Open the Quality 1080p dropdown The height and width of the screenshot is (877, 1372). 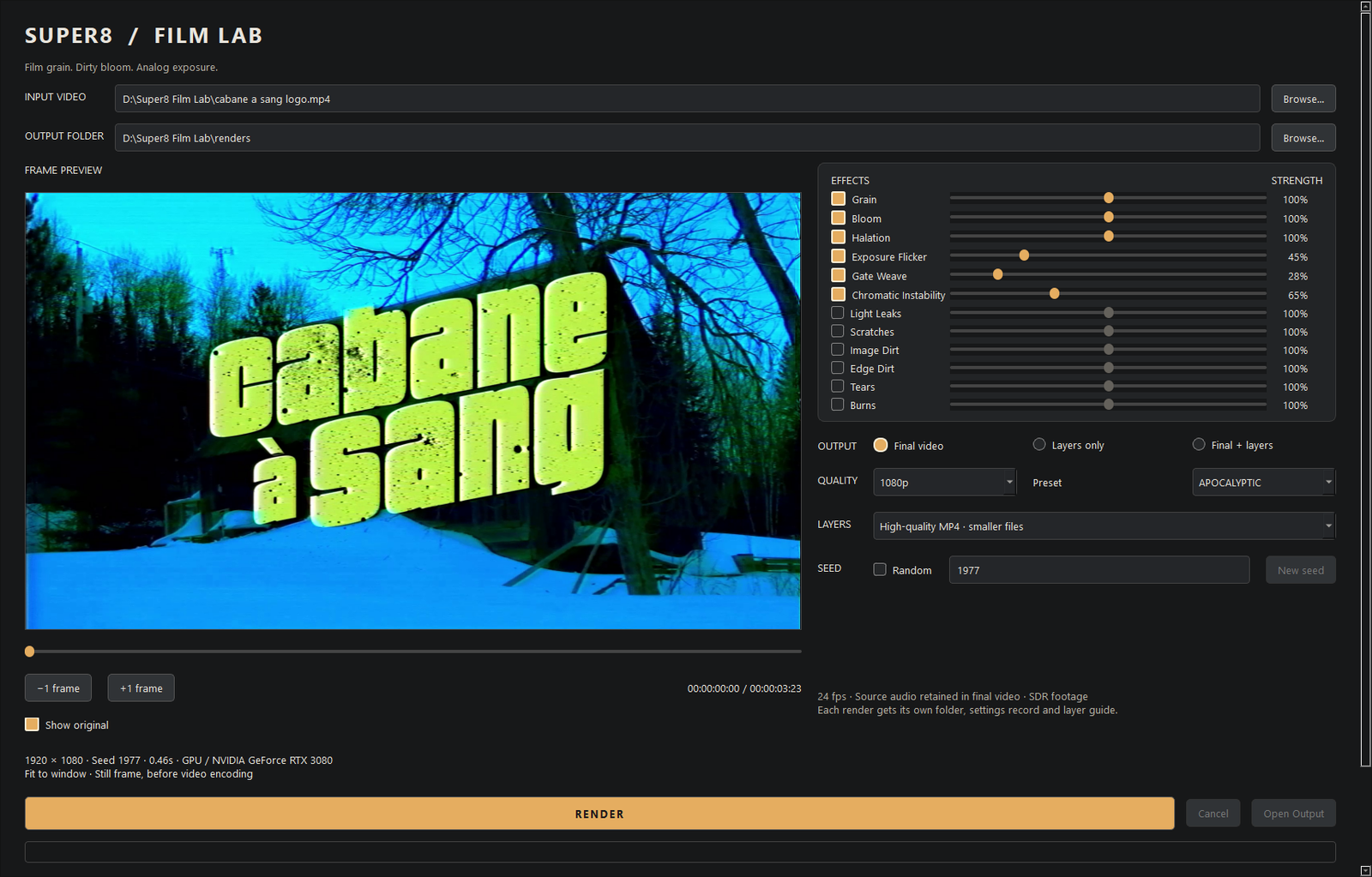point(944,482)
